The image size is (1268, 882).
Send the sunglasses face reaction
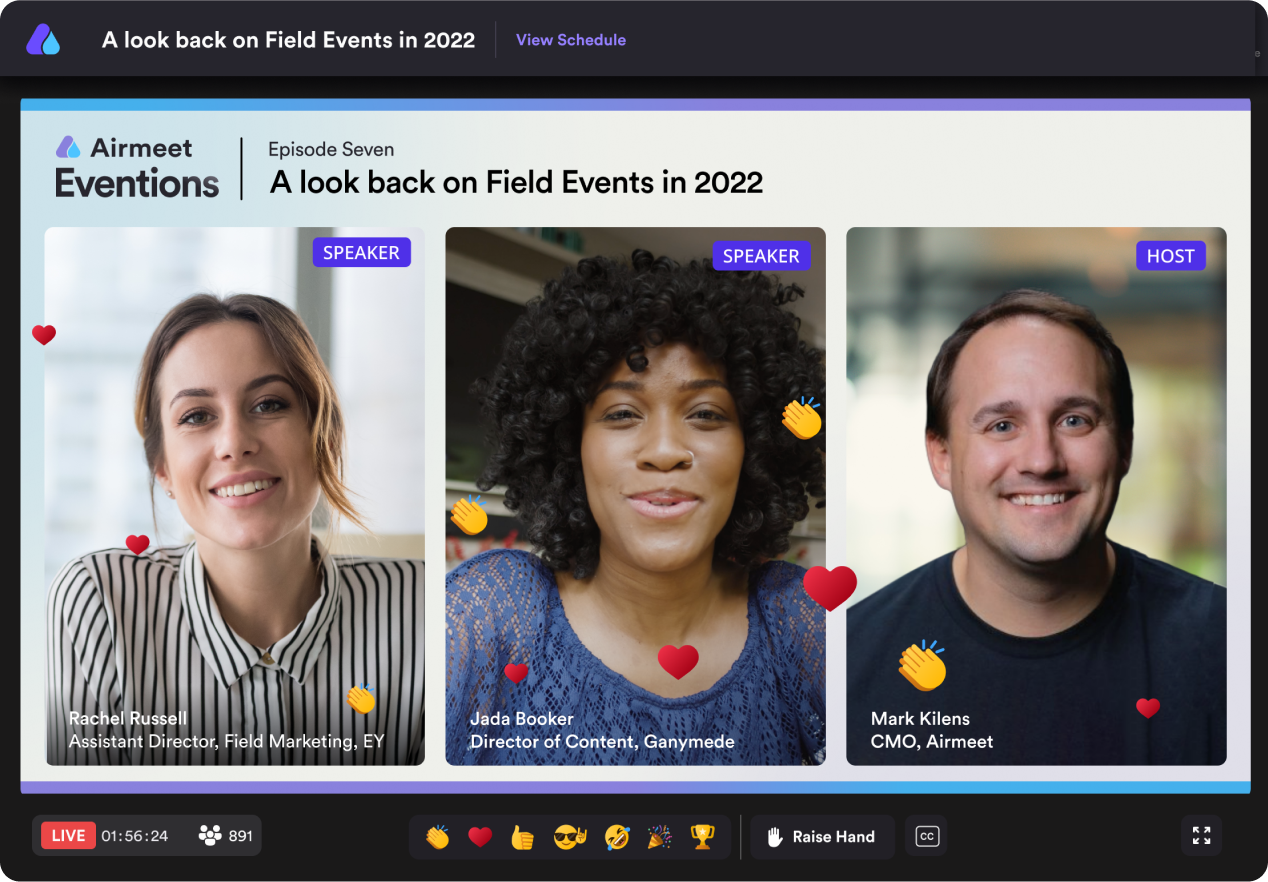click(569, 837)
